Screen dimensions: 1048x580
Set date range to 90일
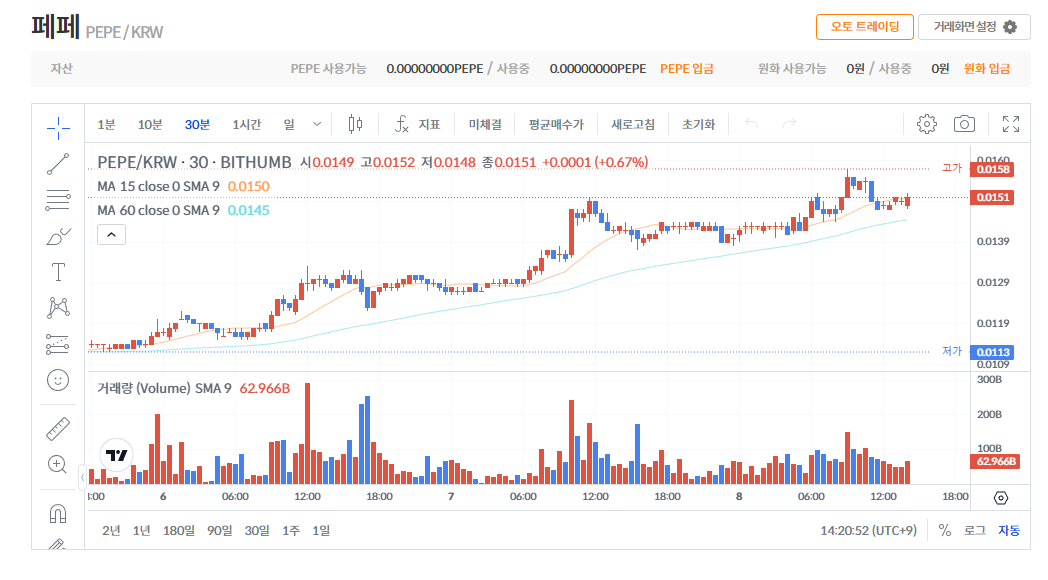tap(219, 531)
